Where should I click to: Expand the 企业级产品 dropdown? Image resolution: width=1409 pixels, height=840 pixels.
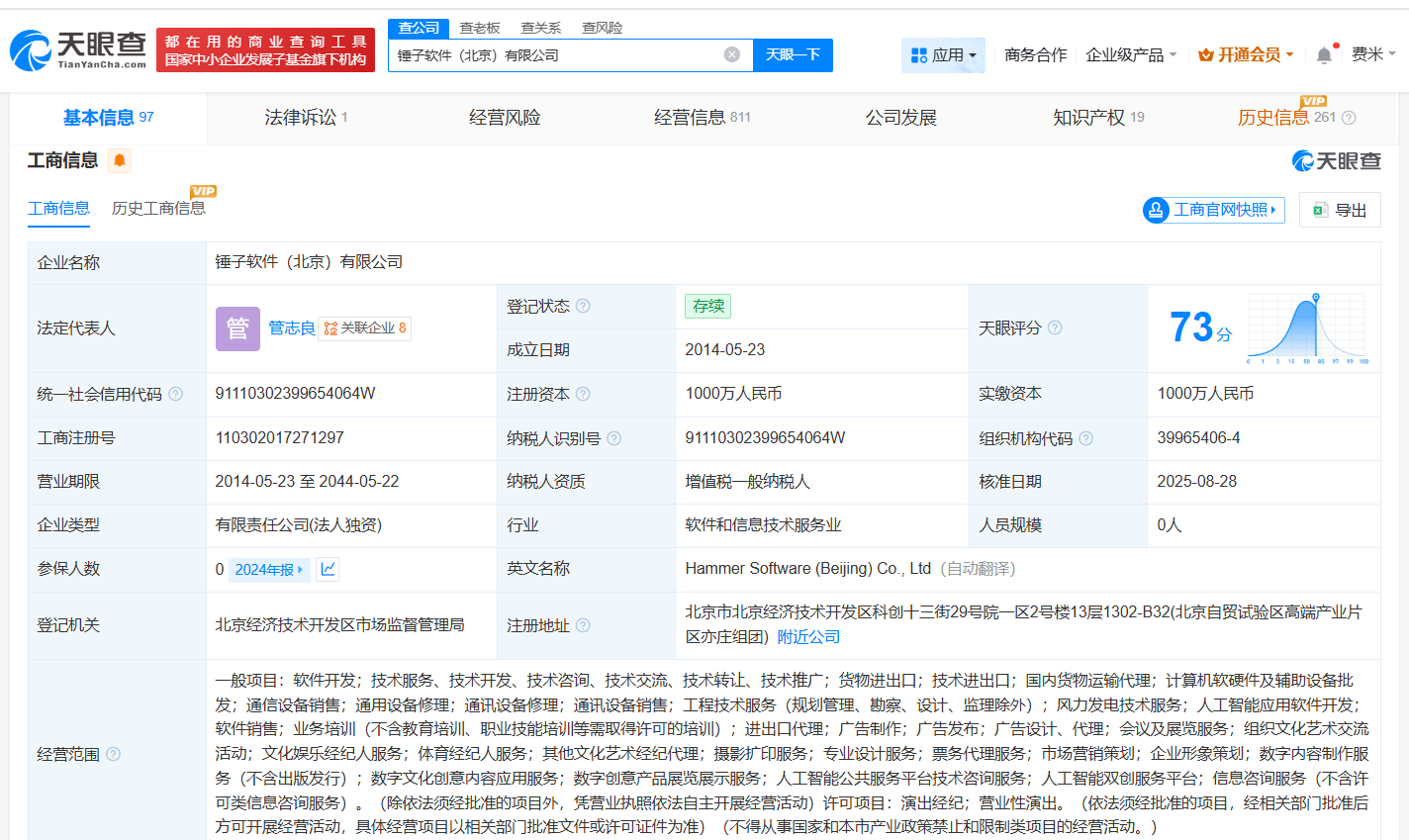(1128, 55)
